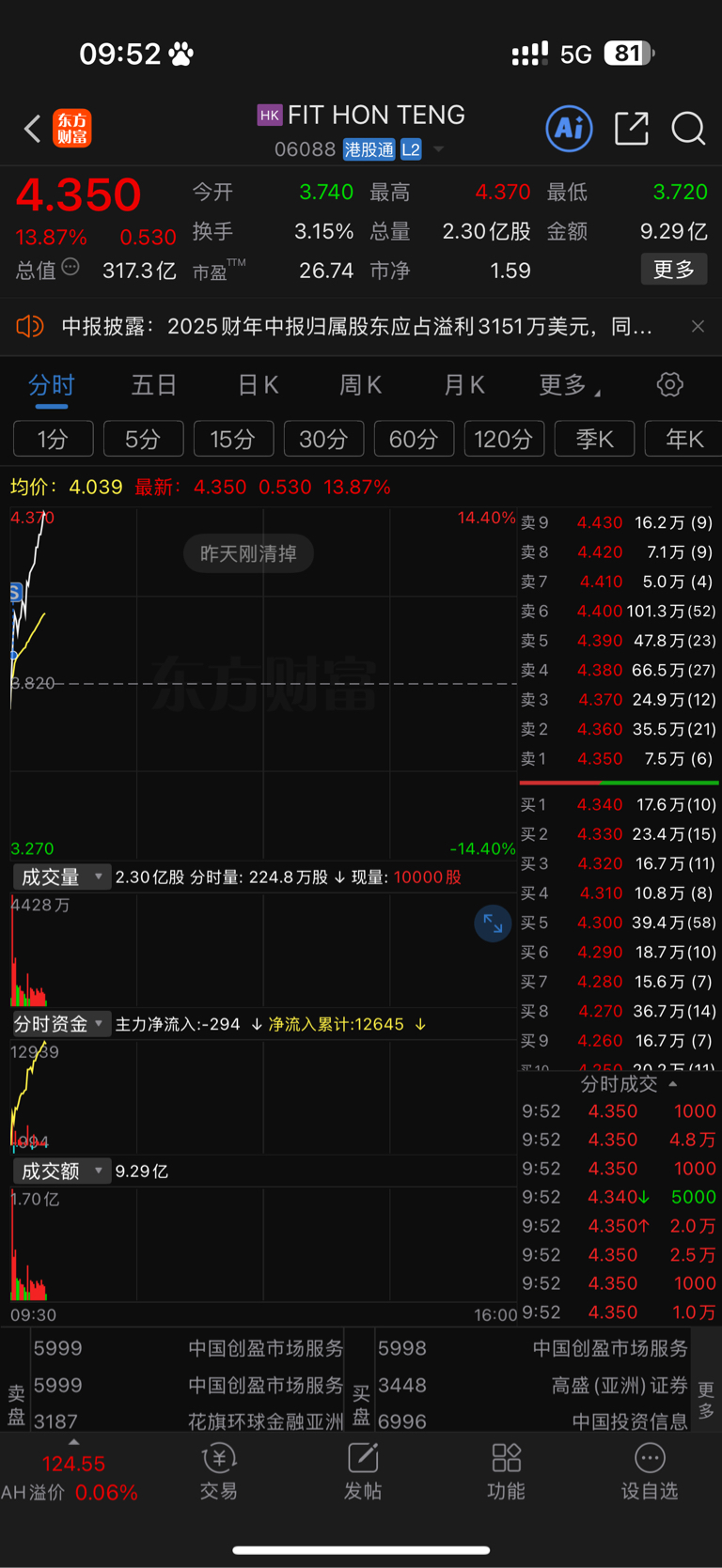722x1568 pixels.
Task: Tap the 昨天刚清掉 comment bubble
Action: click(x=248, y=553)
